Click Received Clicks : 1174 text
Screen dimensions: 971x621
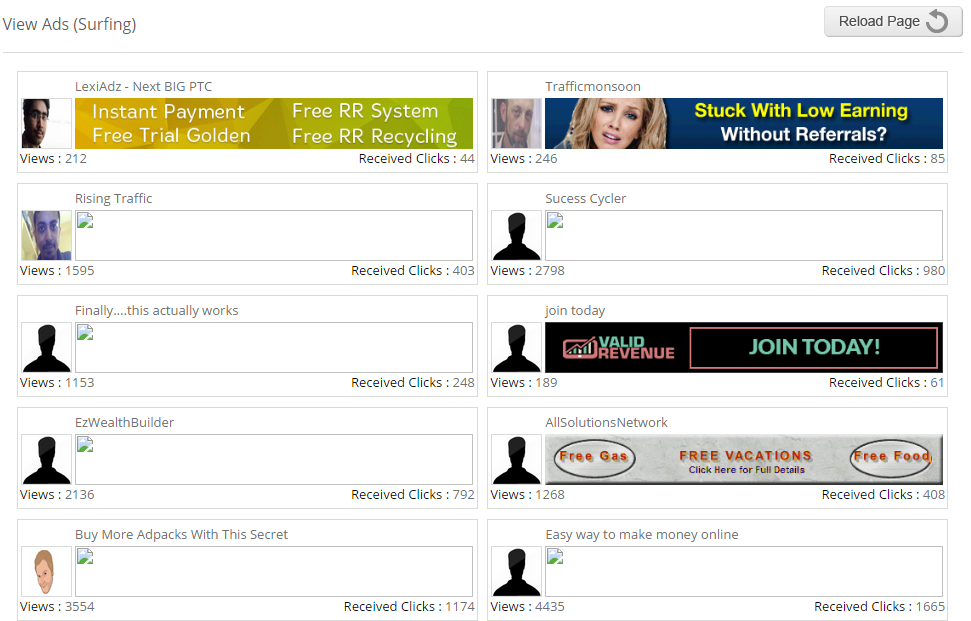point(409,607)
